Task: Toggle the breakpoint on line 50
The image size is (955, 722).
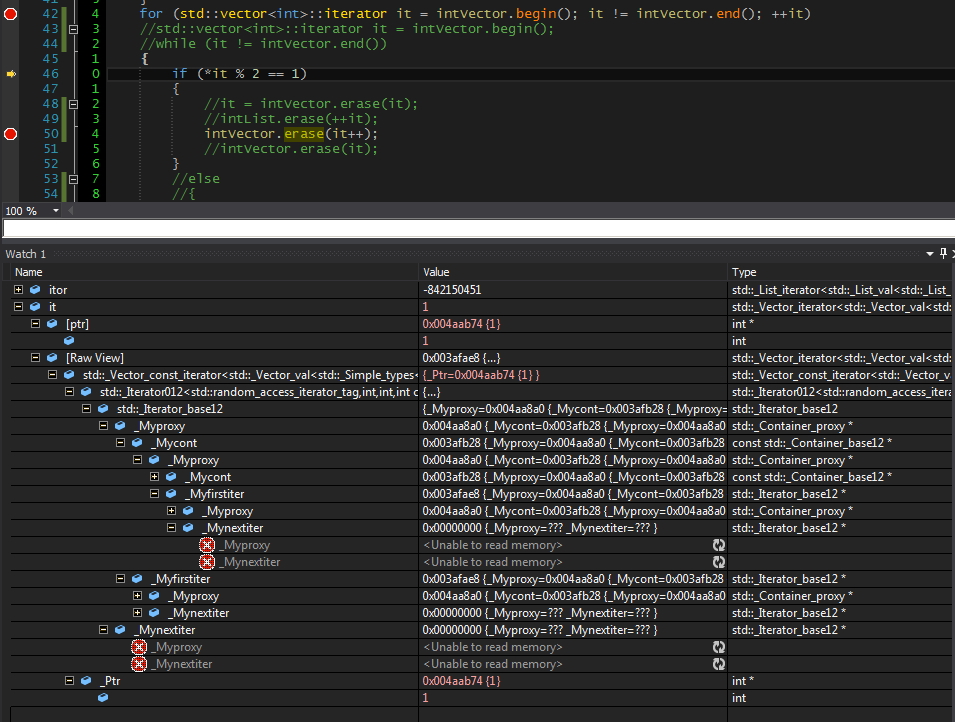Action: (x=10, y=133)
